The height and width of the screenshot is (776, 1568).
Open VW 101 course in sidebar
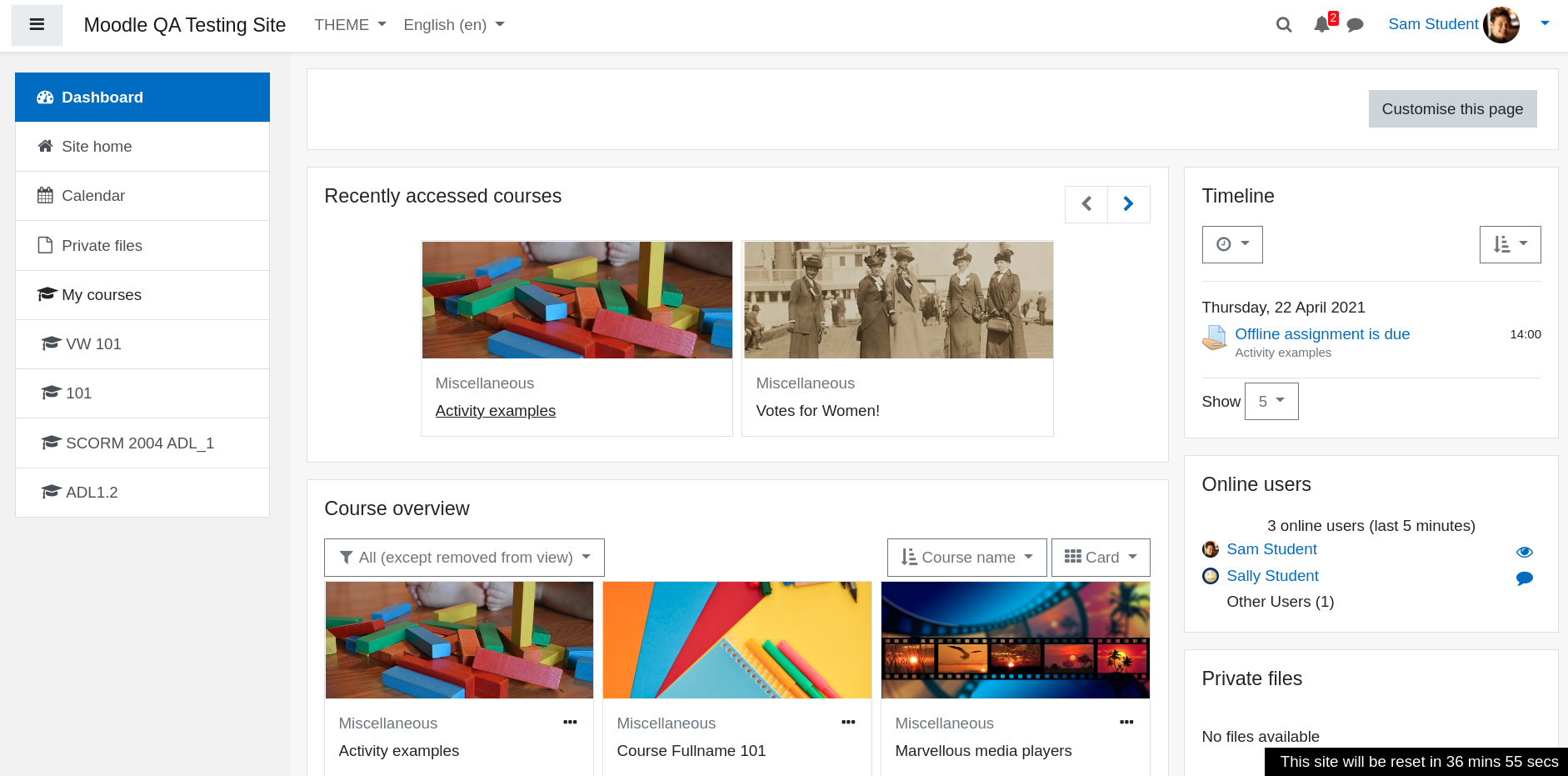[x=142, y=344]
